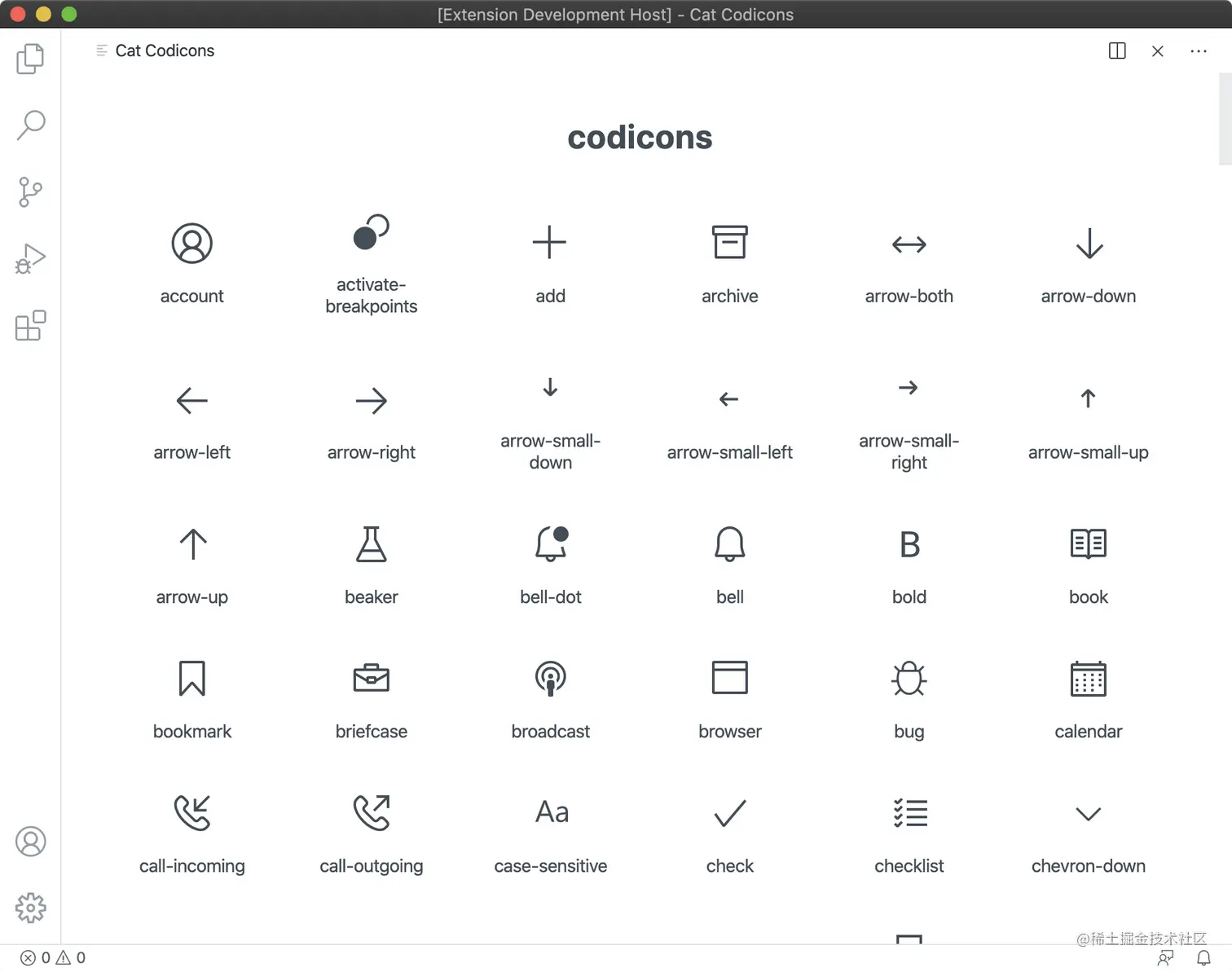Click the list icon beside the Cat Codicons title

click(102, 50)
